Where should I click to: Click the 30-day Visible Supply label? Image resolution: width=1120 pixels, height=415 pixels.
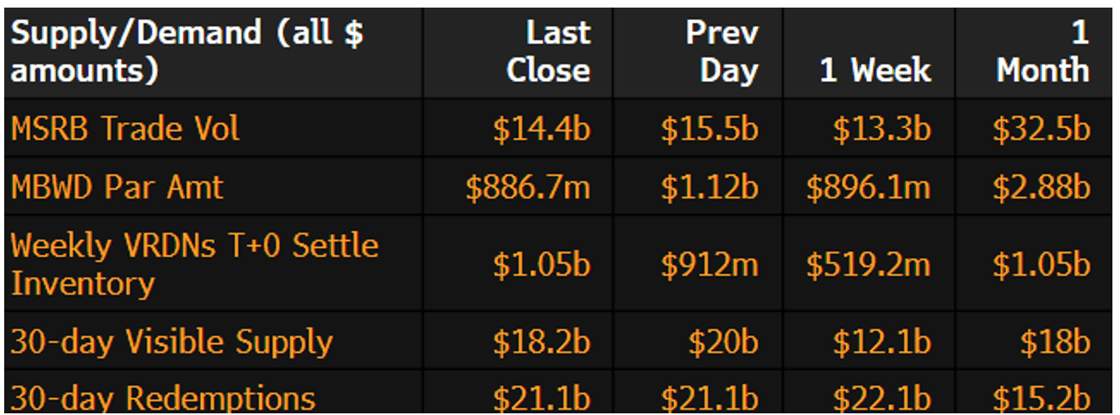tap(171, 342)
